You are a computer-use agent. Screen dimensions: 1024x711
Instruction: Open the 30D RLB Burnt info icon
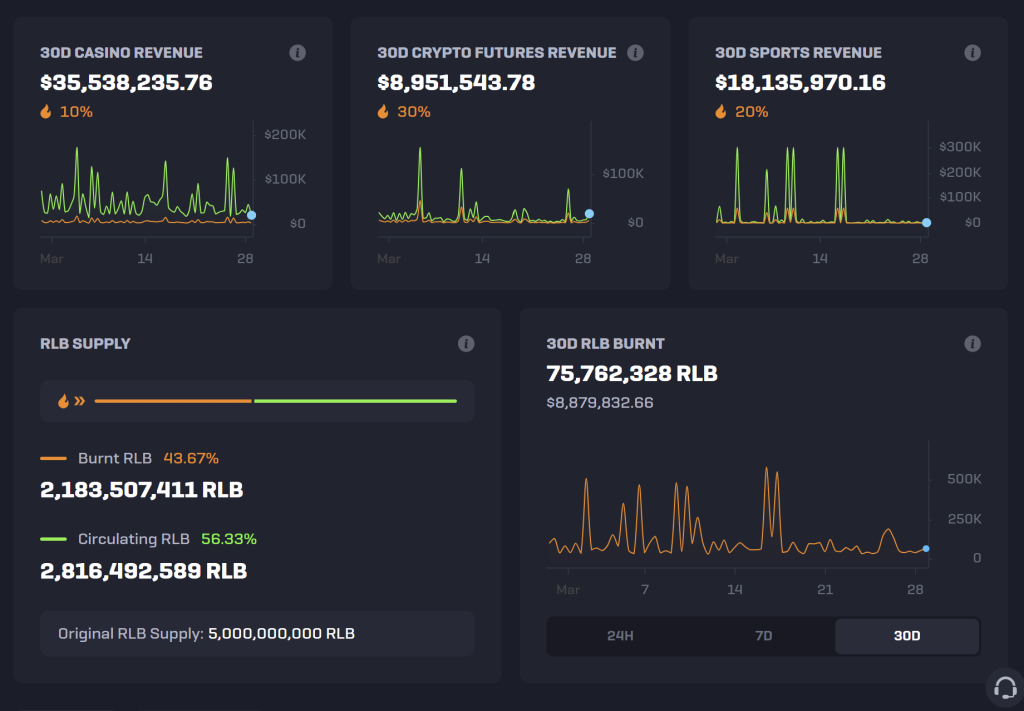(x=972, y=344)
